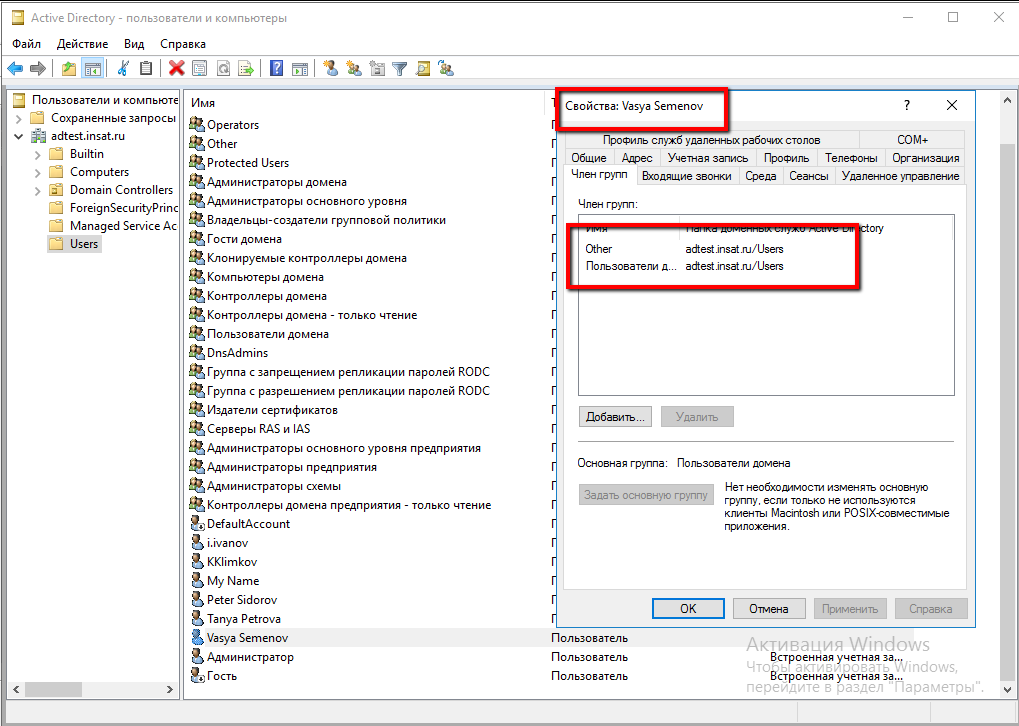Expand the Domain Controllers tree node
1019x726 pixels.
38,190
